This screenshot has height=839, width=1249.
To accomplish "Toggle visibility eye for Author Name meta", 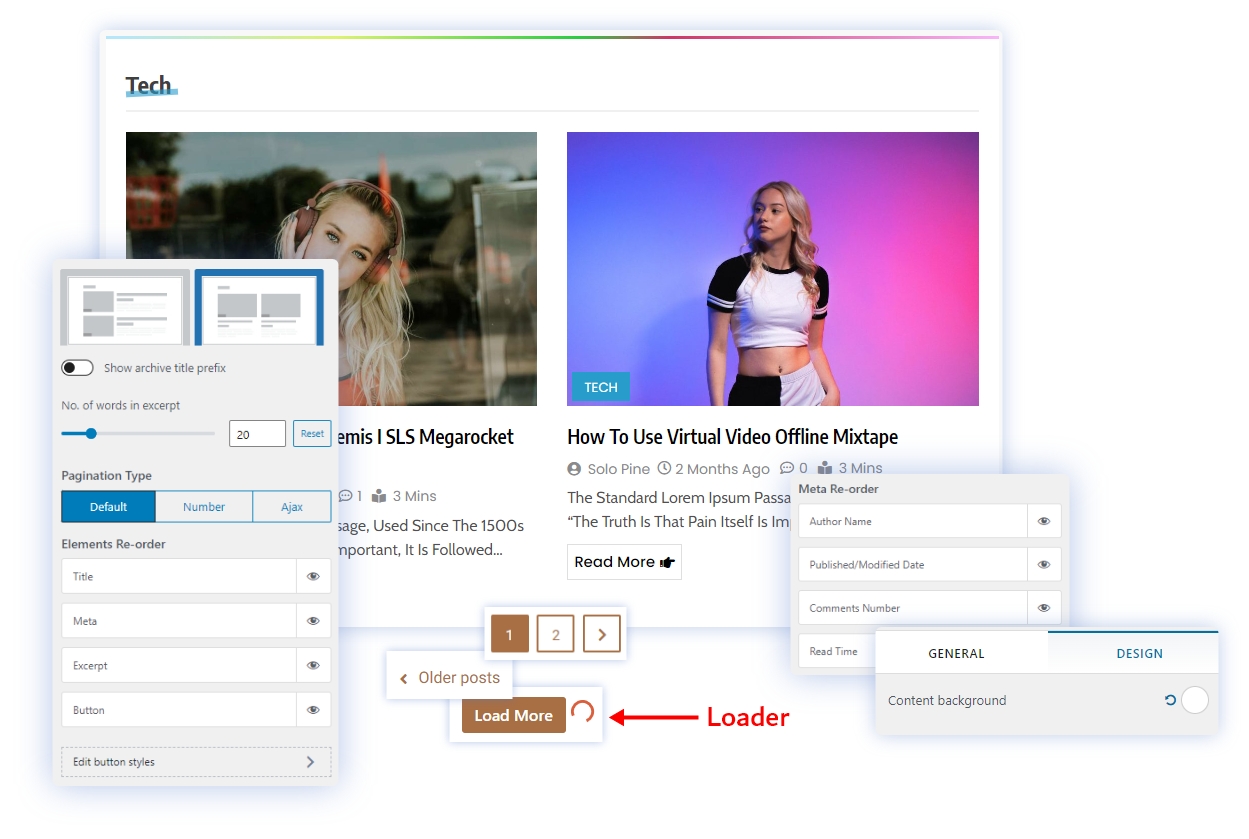I will click(1043, 521).
